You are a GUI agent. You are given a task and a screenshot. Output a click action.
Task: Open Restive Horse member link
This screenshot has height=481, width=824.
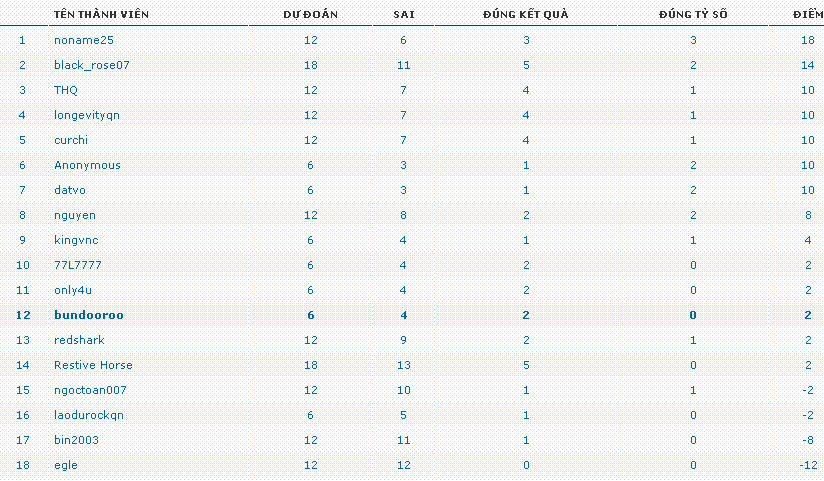coord(93,365)
